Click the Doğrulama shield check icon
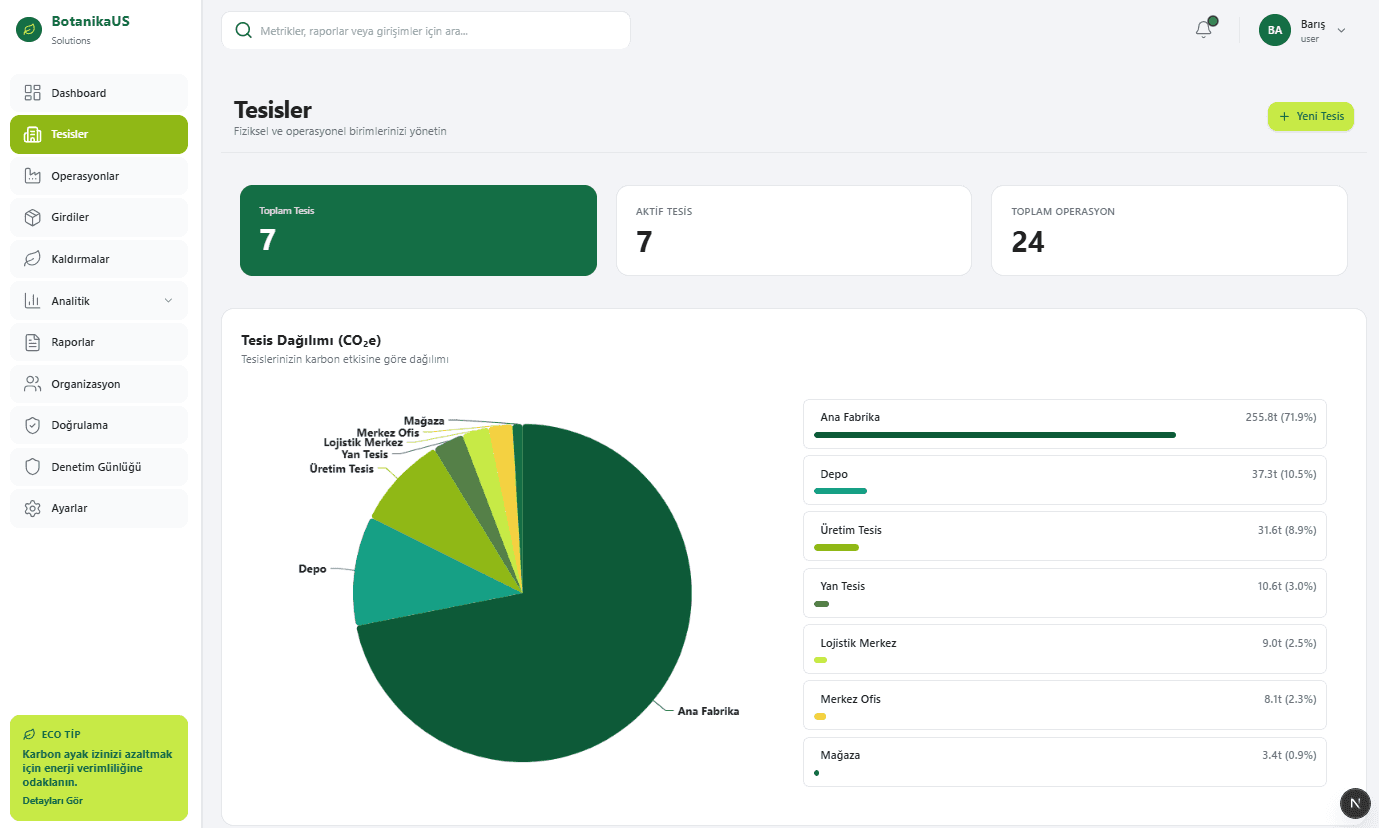The image size is (1379, 828). click(32, 425)
